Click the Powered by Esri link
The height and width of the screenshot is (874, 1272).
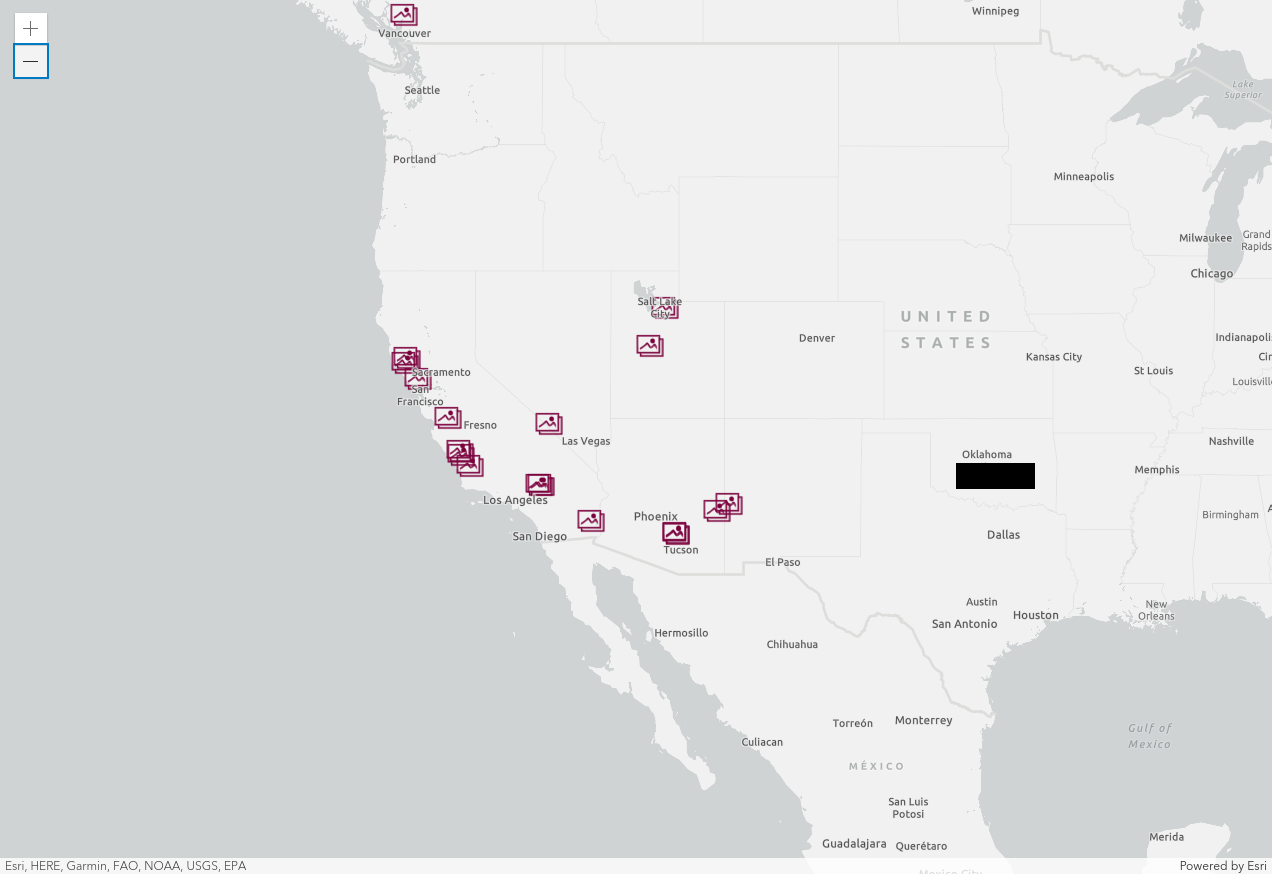point(1222,866)
